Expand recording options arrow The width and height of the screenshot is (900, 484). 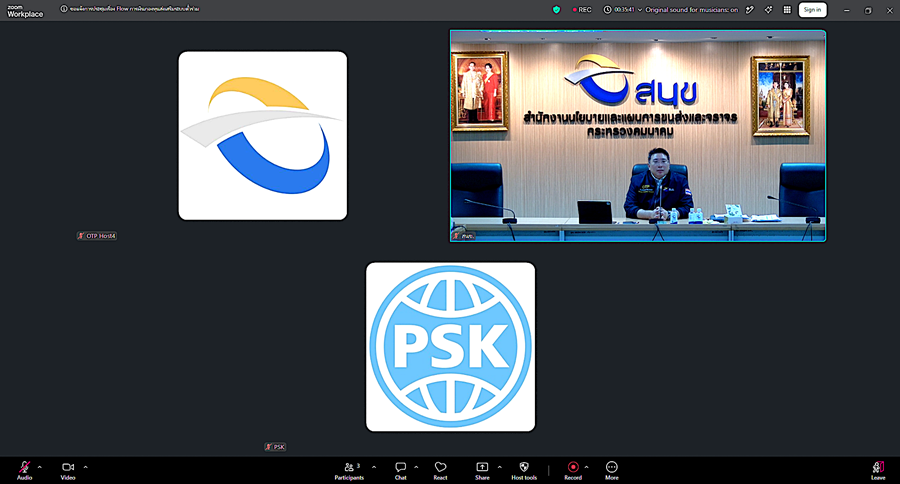pyautogui.click(x=586, y=467)
